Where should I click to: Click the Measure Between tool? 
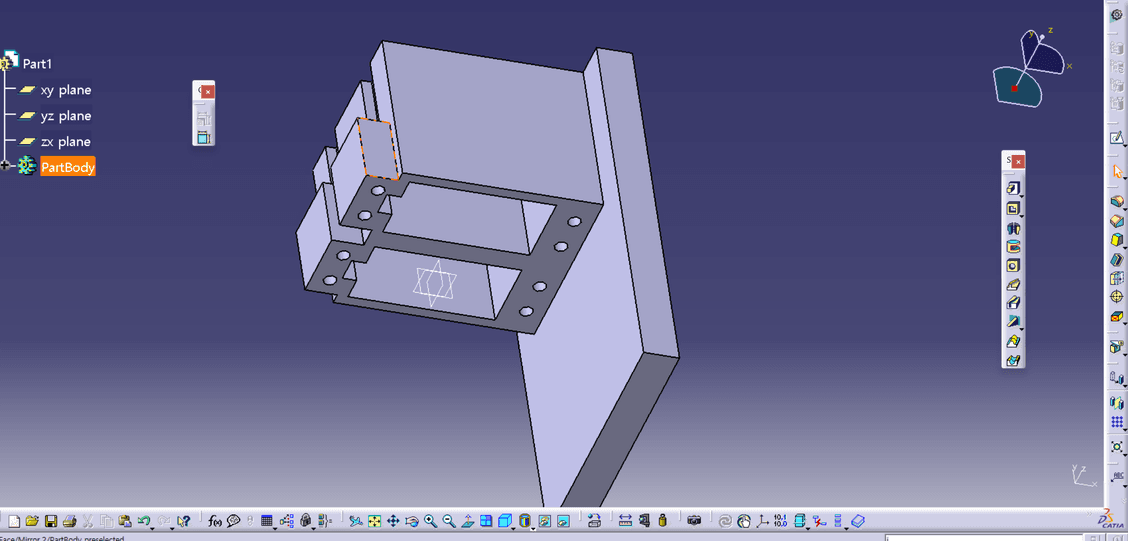click(625, 521)
